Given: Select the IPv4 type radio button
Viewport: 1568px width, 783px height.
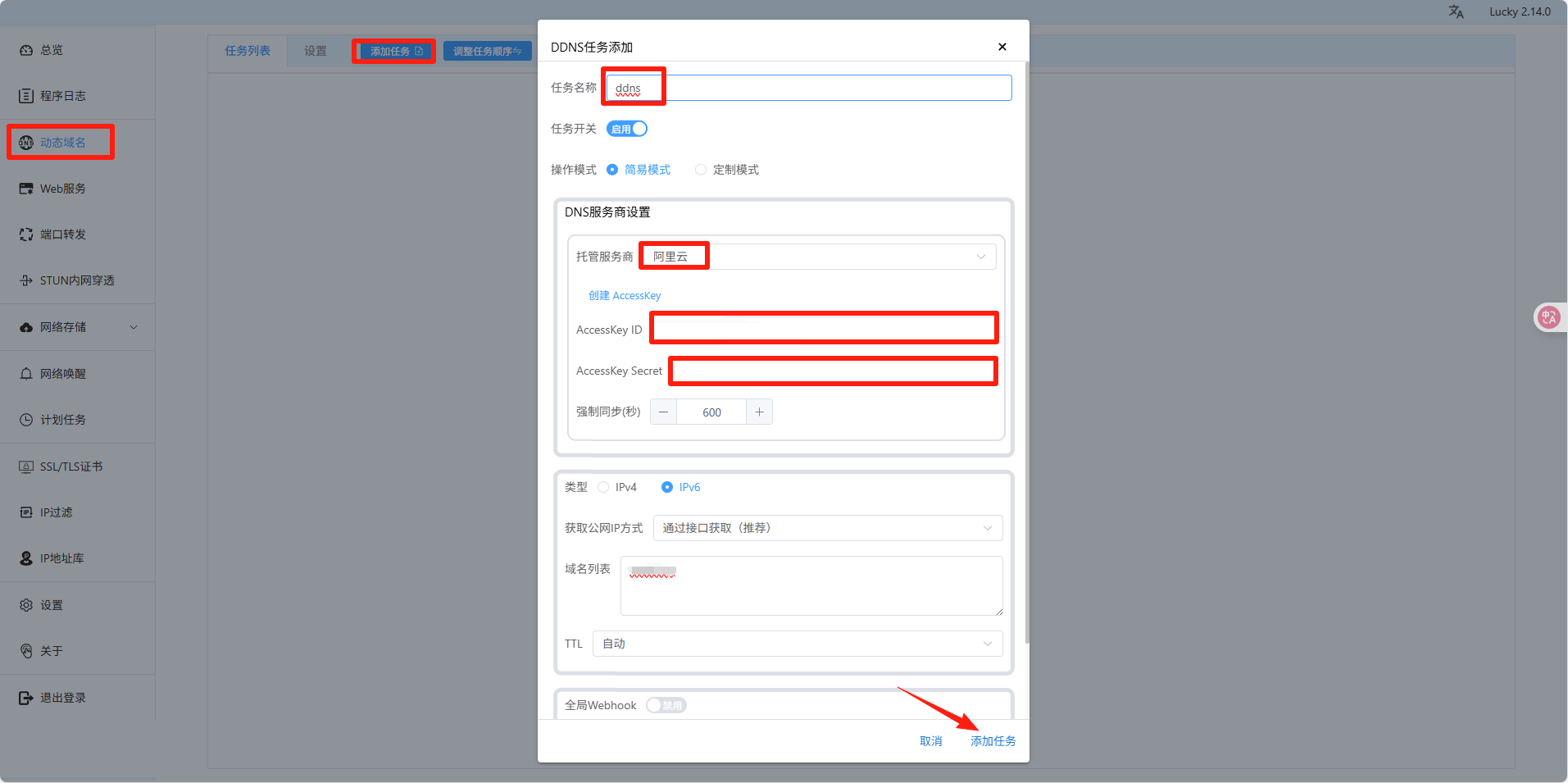Looking at the screenshot, I should click(603, 487).
